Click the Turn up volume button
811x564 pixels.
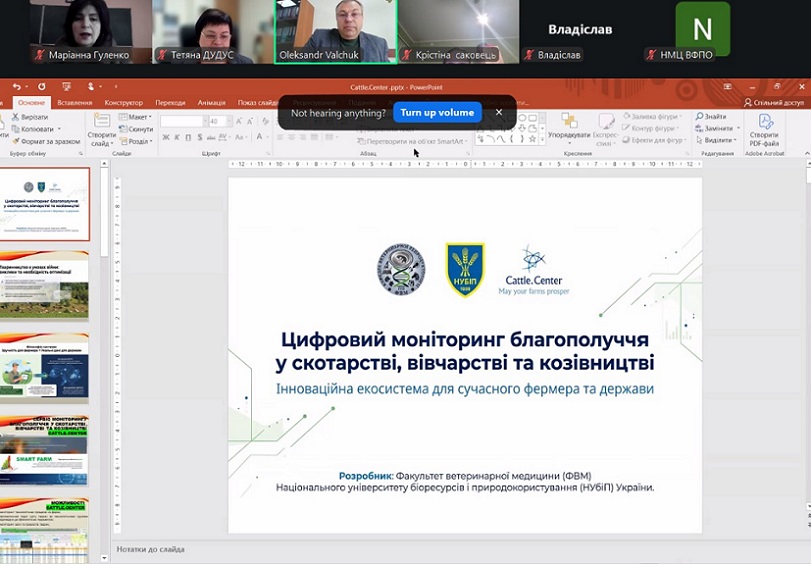point(437,112)
